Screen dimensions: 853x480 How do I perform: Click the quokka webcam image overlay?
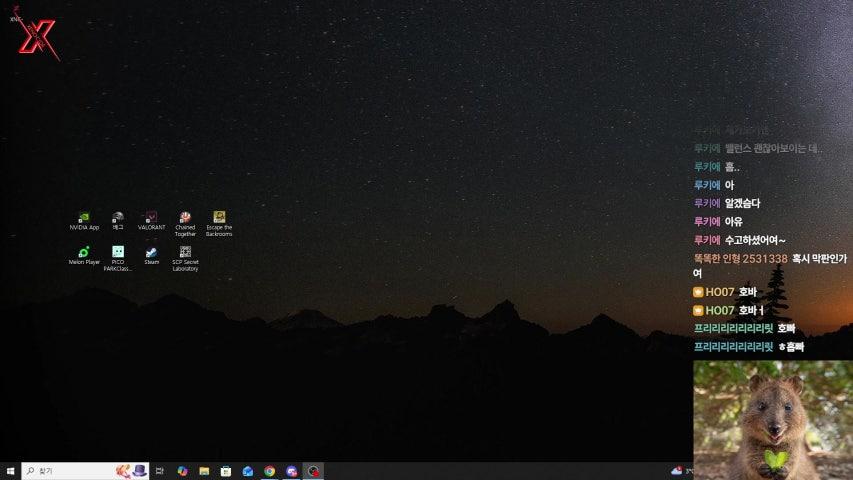point(772,420)
